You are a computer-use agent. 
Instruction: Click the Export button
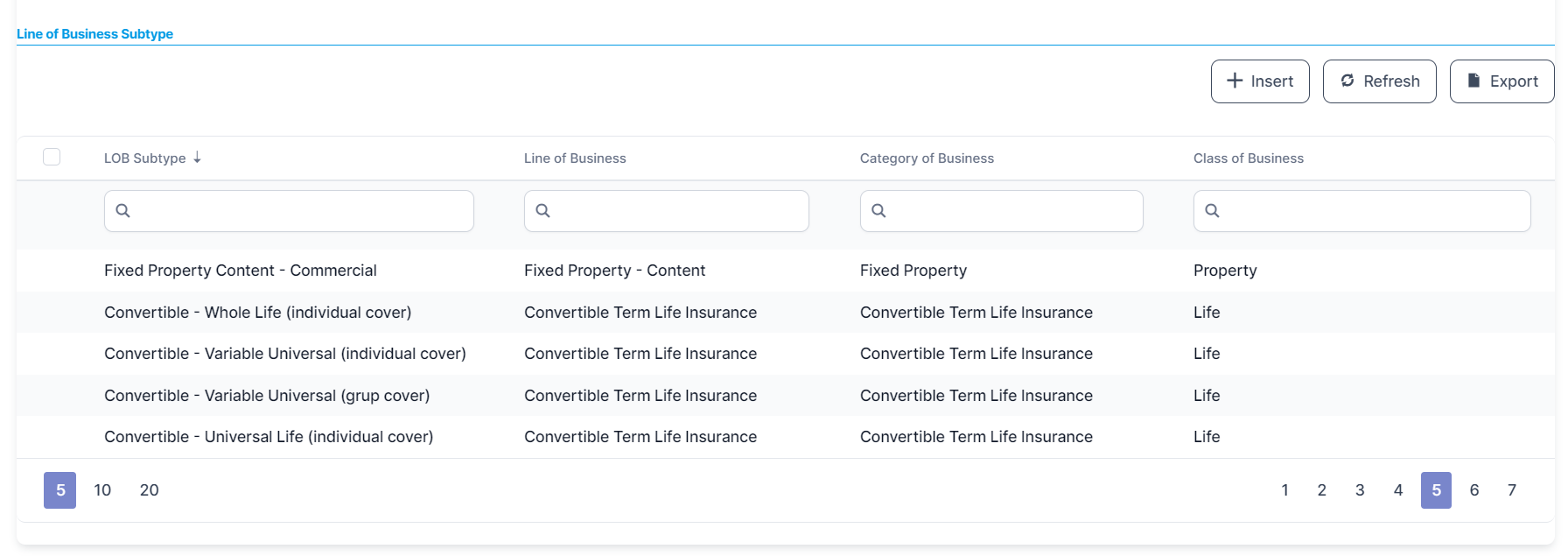(x=1501, y=81)
